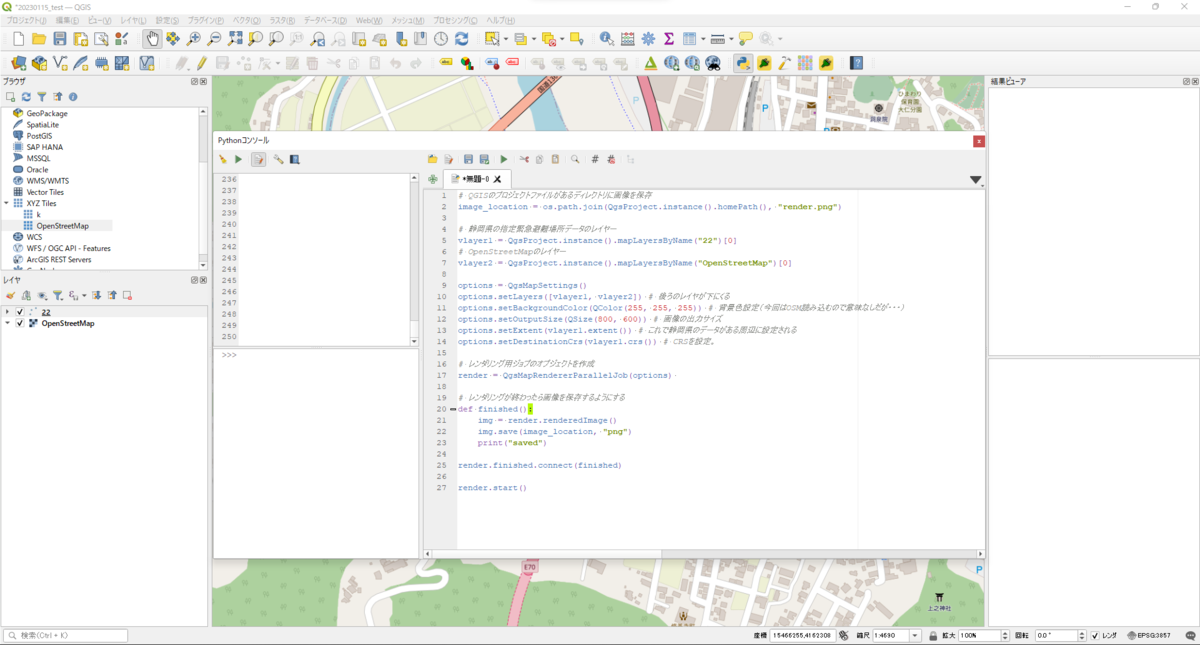Toggle visibility of OpenStreetMap layer
1200x645 pixels.
[x=20, y=323]
